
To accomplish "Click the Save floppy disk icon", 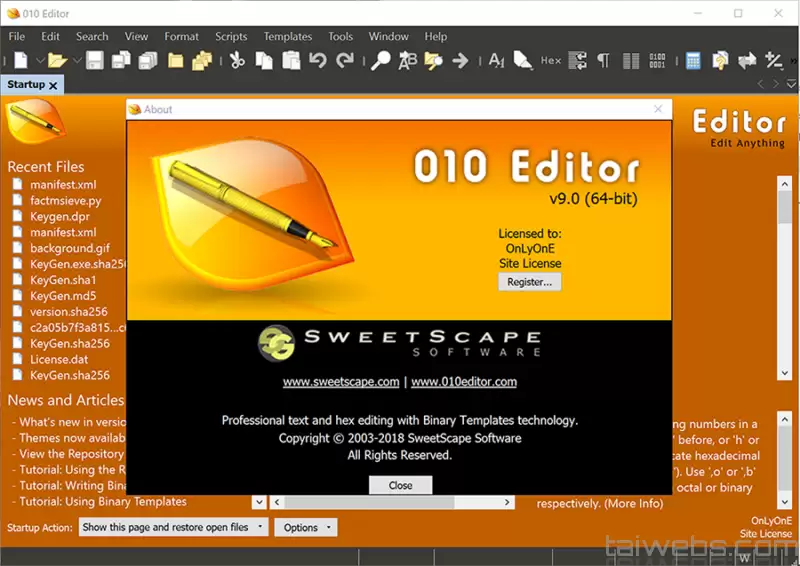I will click(95, 60).
